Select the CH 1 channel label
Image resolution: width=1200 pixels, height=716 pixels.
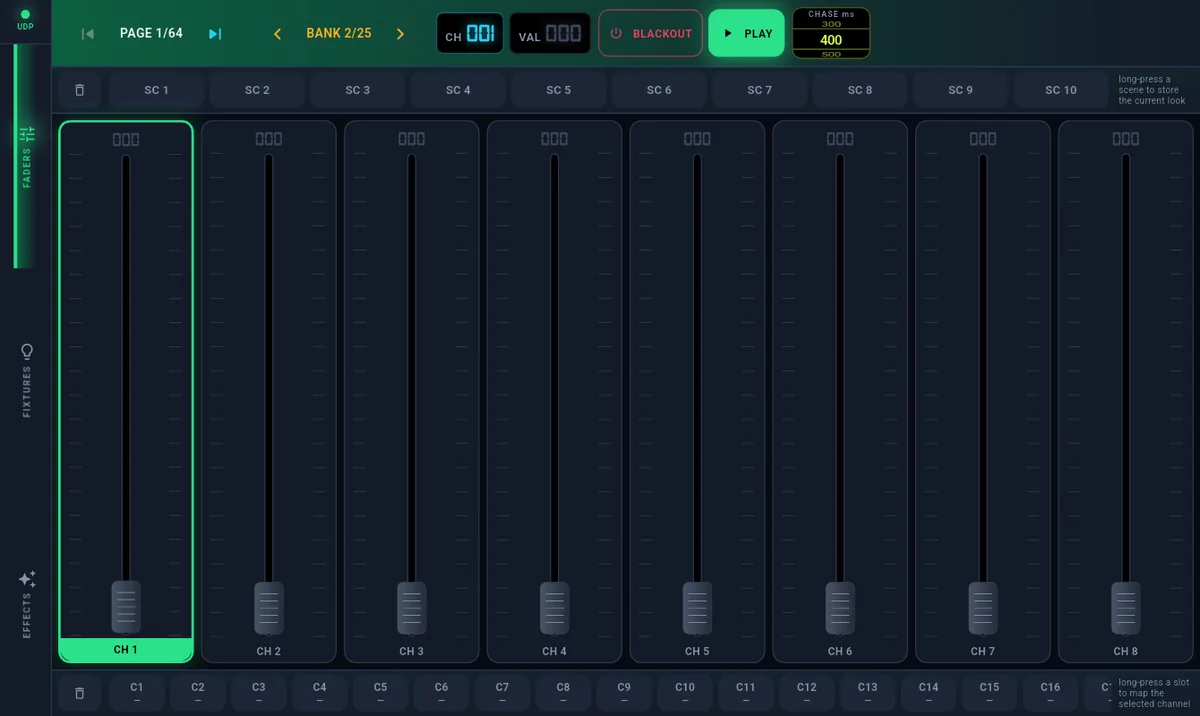[126, 650]
